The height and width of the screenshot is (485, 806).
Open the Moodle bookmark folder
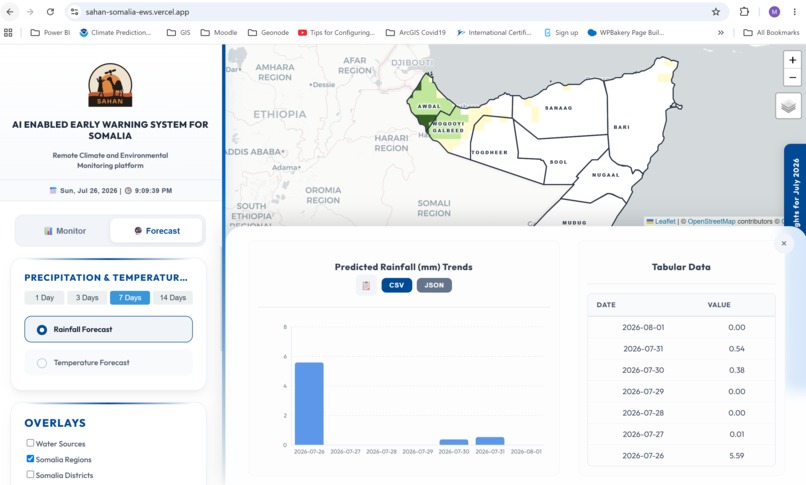219,32
